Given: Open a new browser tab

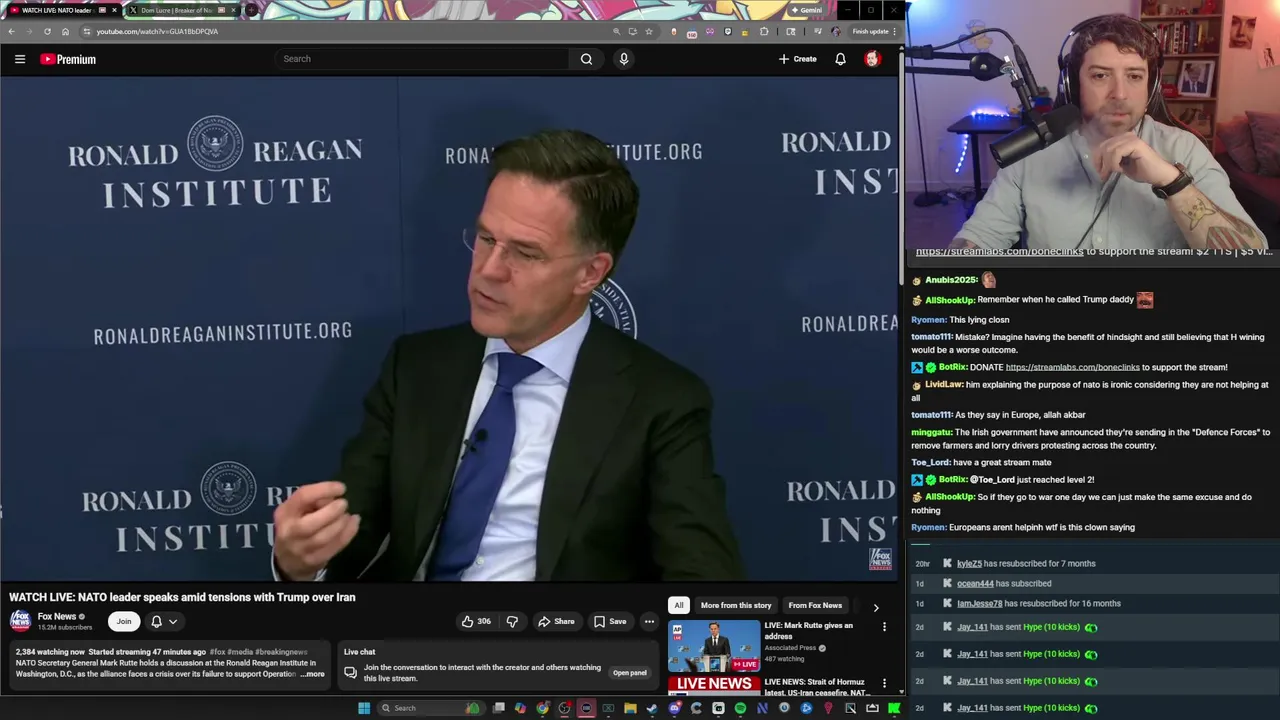Looking at the screenshot, I should [251, 10].
